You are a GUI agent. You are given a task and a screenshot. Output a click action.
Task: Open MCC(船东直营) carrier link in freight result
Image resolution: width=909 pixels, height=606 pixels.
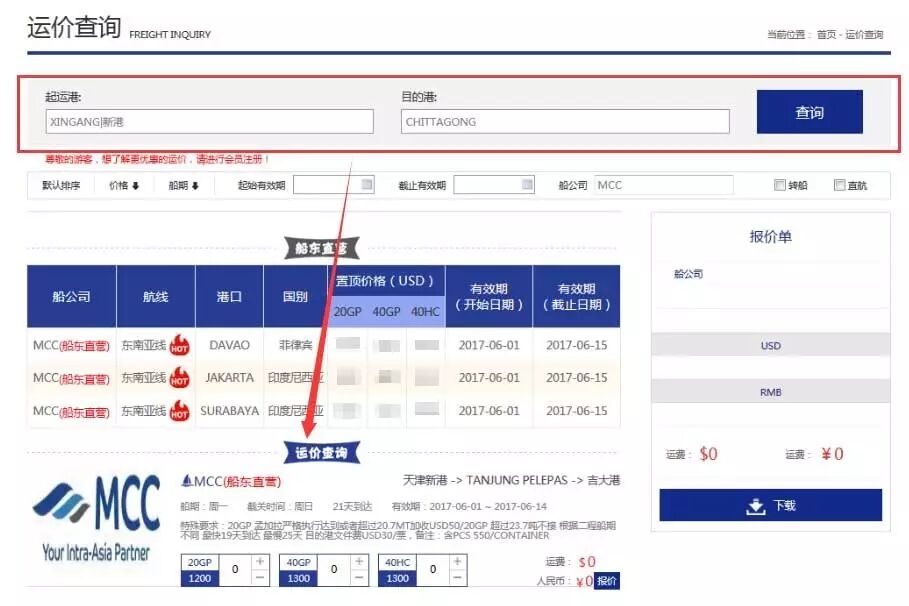coord(238,481)
